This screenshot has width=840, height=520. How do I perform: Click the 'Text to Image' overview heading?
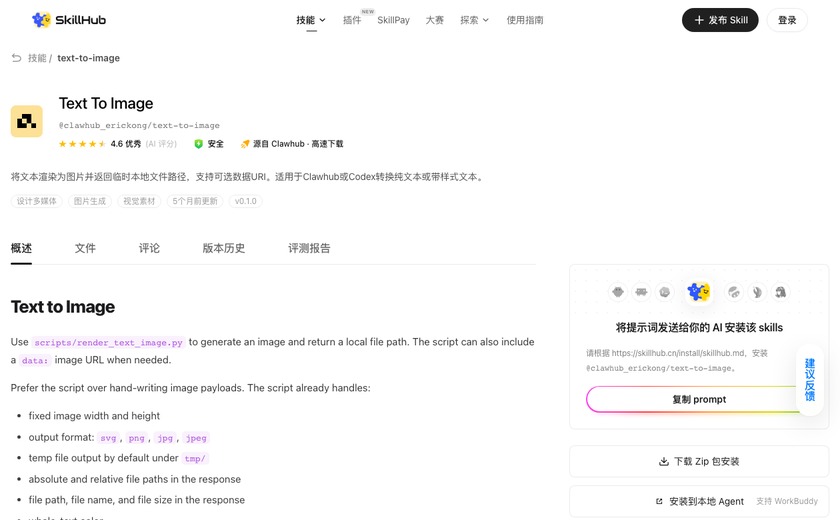coord(63,307)
